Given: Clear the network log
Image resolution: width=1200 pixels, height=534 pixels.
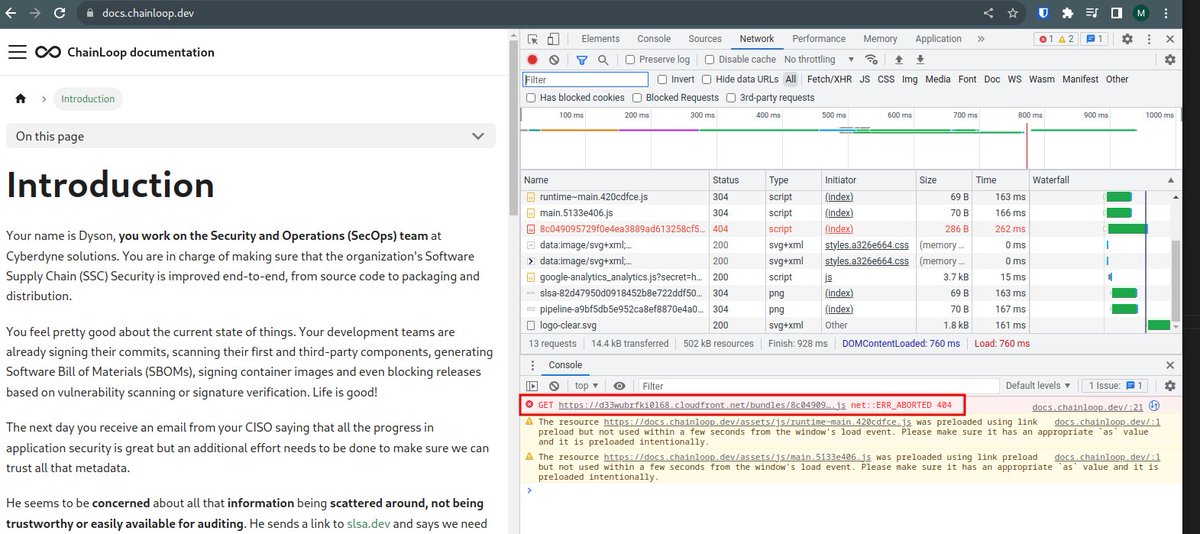Looking at the screenshot, I should 554,60.
